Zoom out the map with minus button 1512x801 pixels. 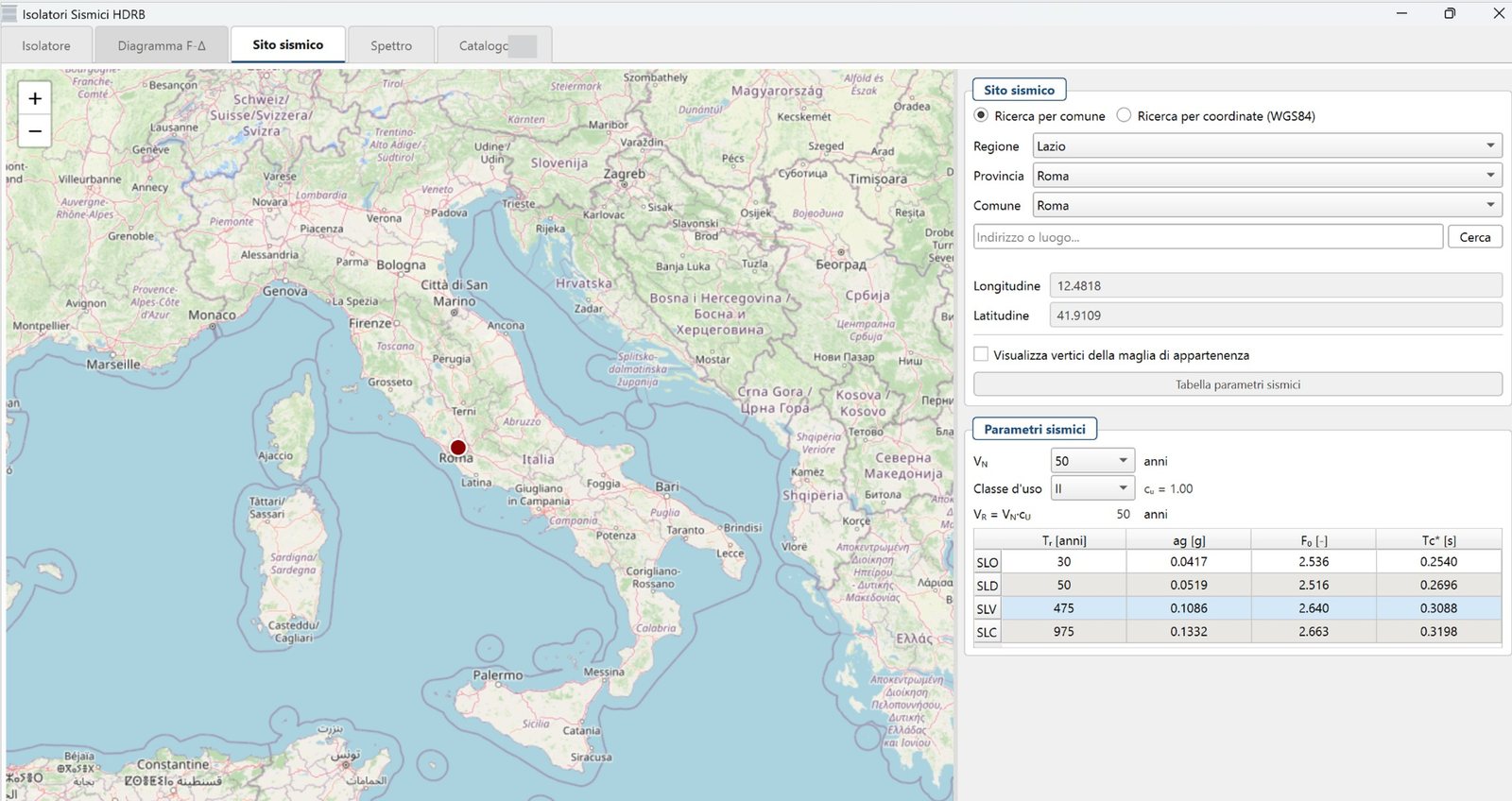[x=35, y=131]
